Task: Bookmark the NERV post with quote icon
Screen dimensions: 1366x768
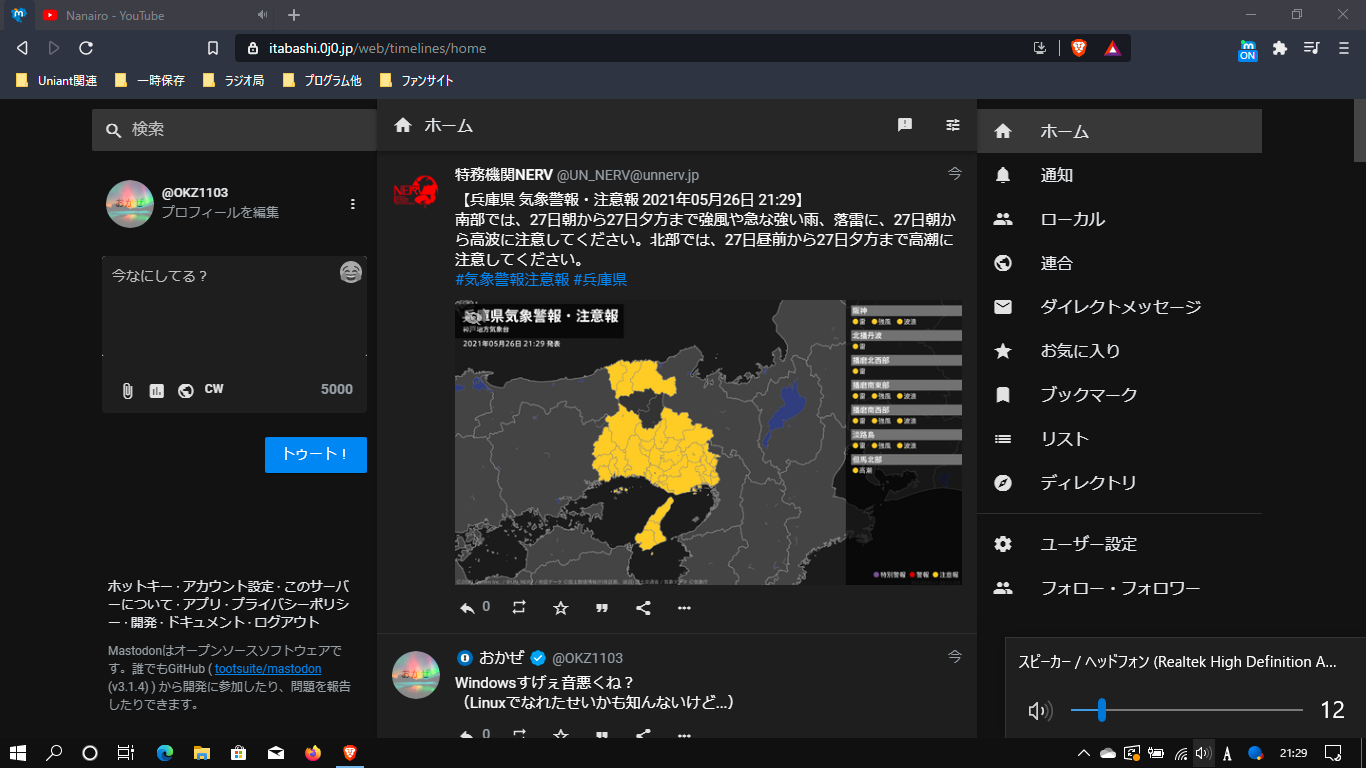Action: tap(602, 607)
